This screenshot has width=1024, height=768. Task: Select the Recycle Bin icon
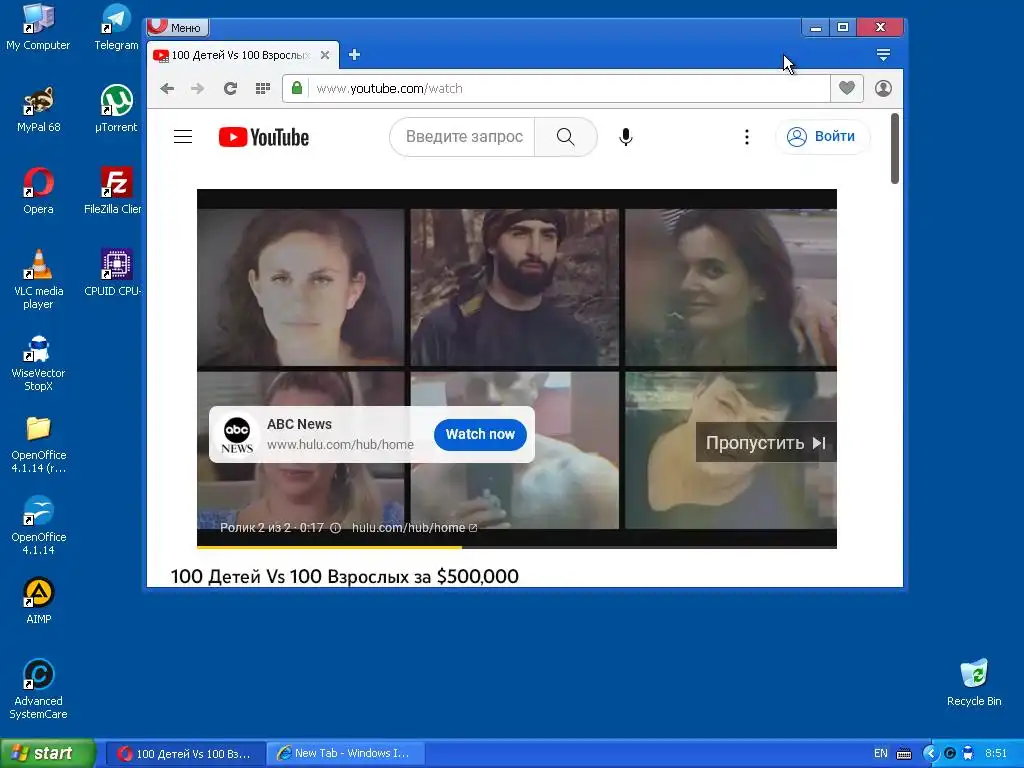[x=974, y=683]
